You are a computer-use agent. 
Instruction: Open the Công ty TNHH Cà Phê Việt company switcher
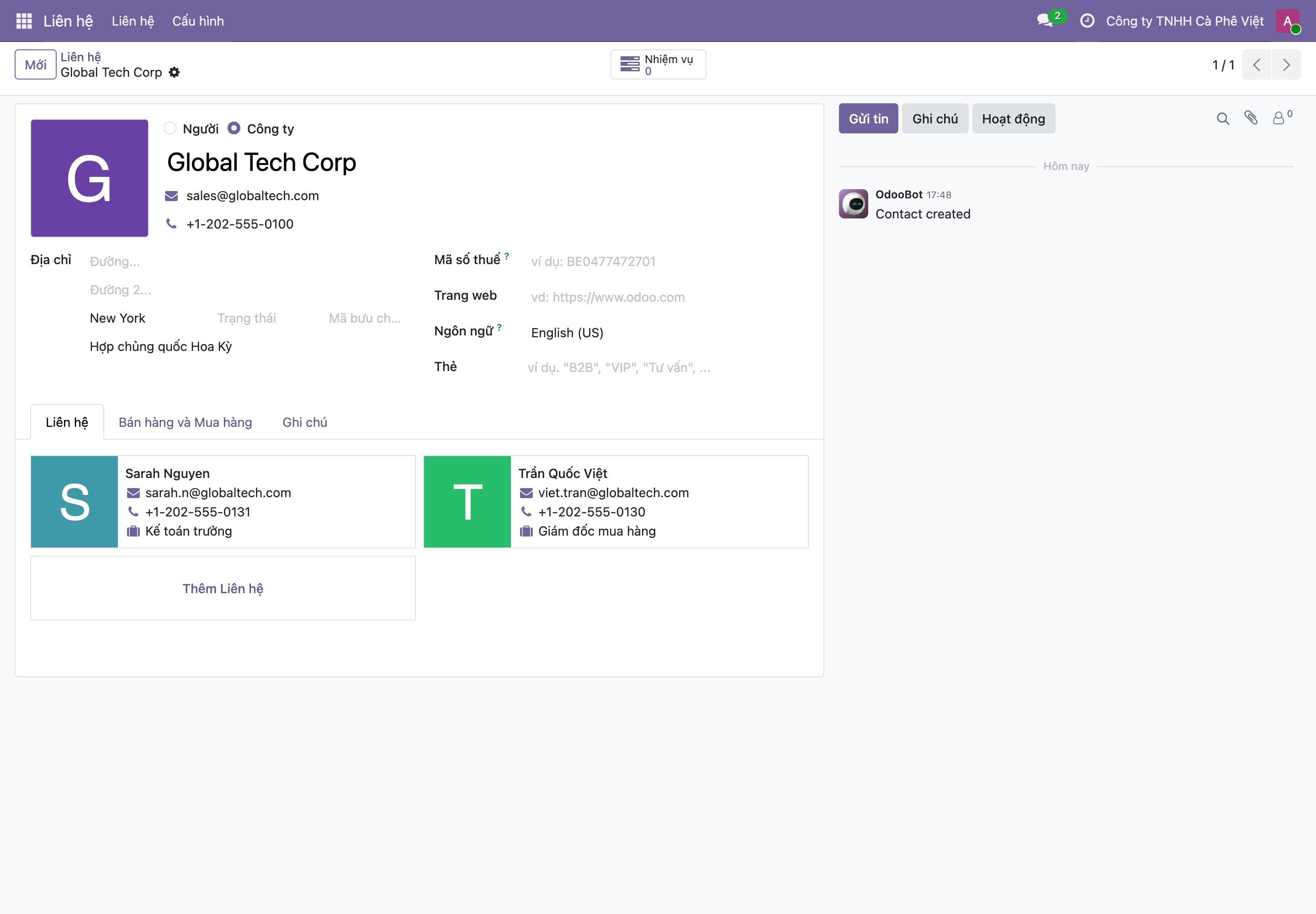(x=1184, y=21)
